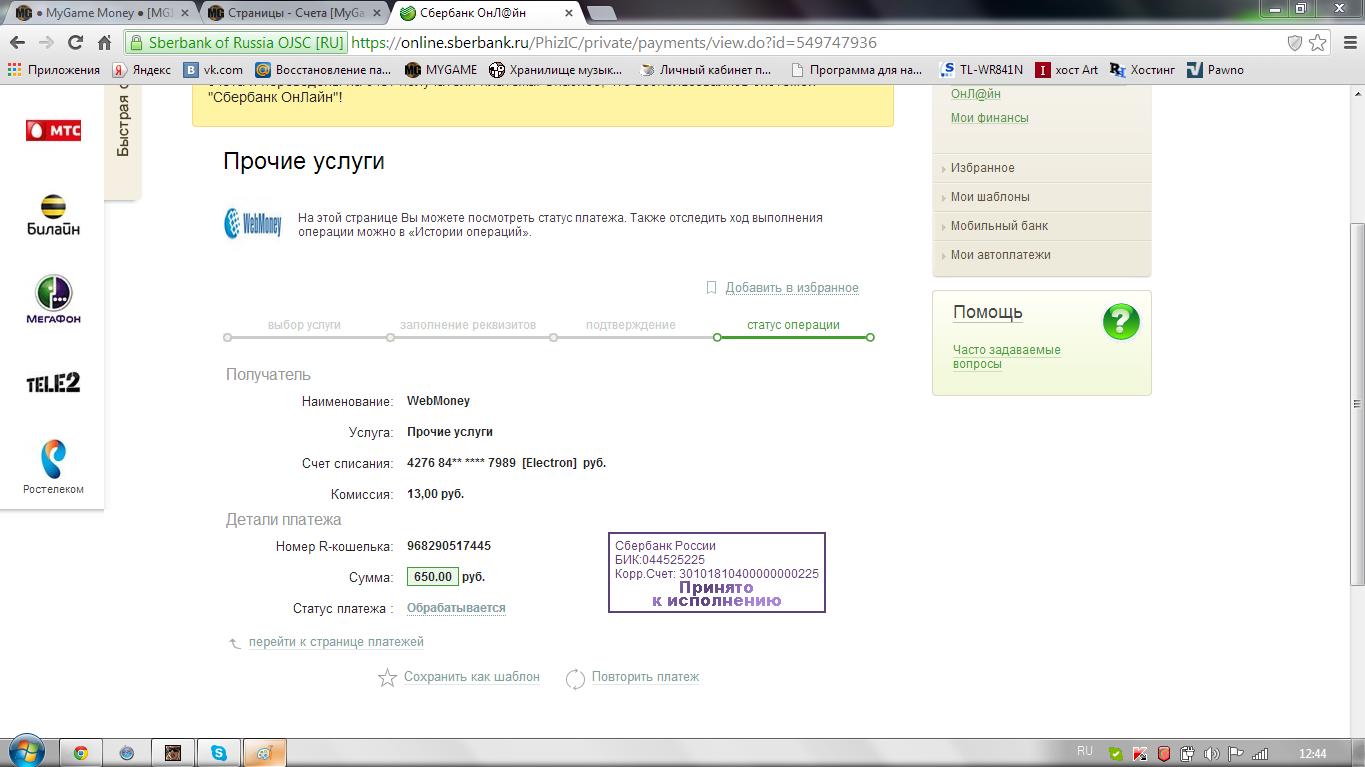Expand the Избранное sidebar section
Image resolution: width=1365 pixels, height=767 pixels.
1042,168
